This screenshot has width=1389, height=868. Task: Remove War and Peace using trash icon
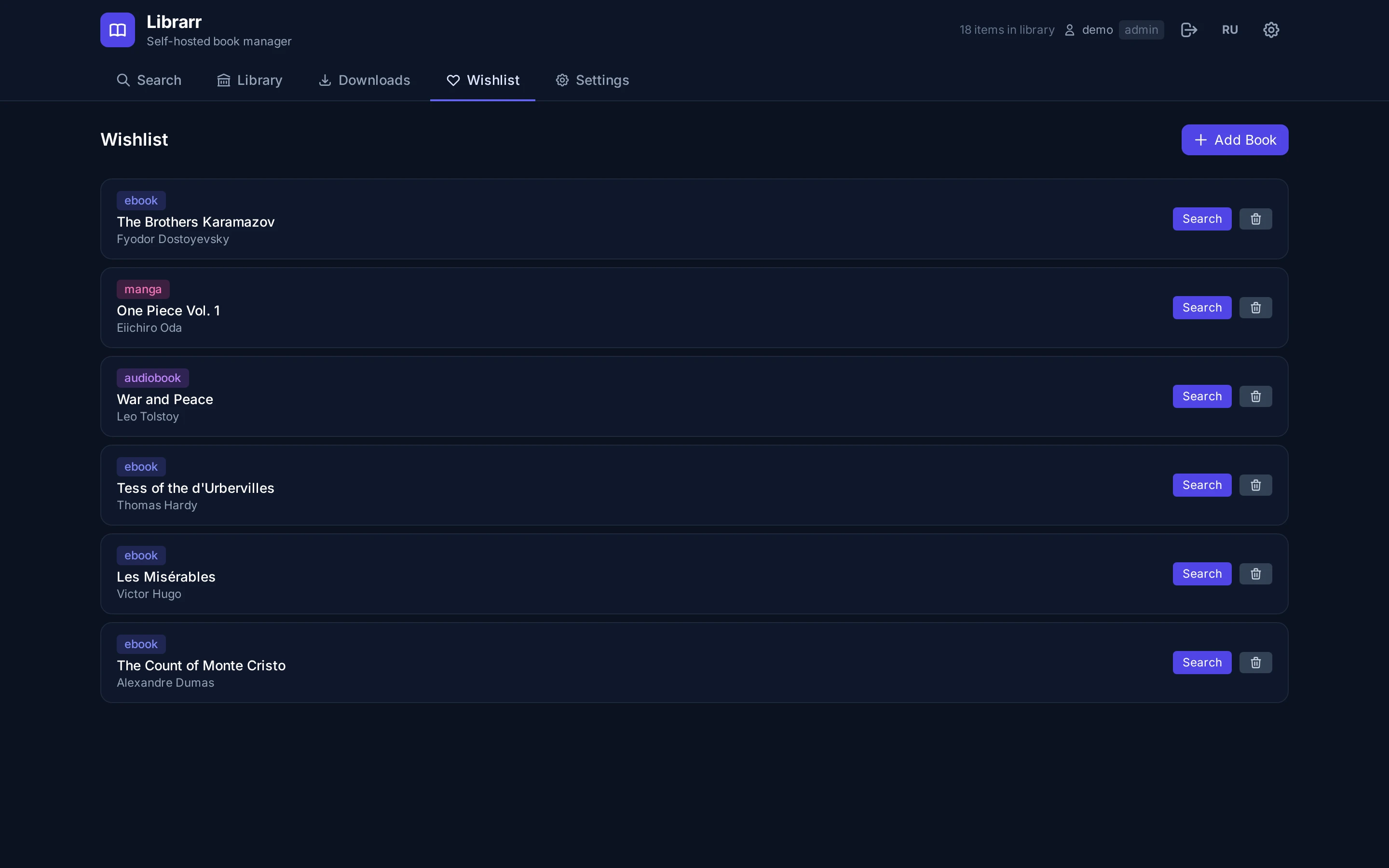click(1255, 396)
